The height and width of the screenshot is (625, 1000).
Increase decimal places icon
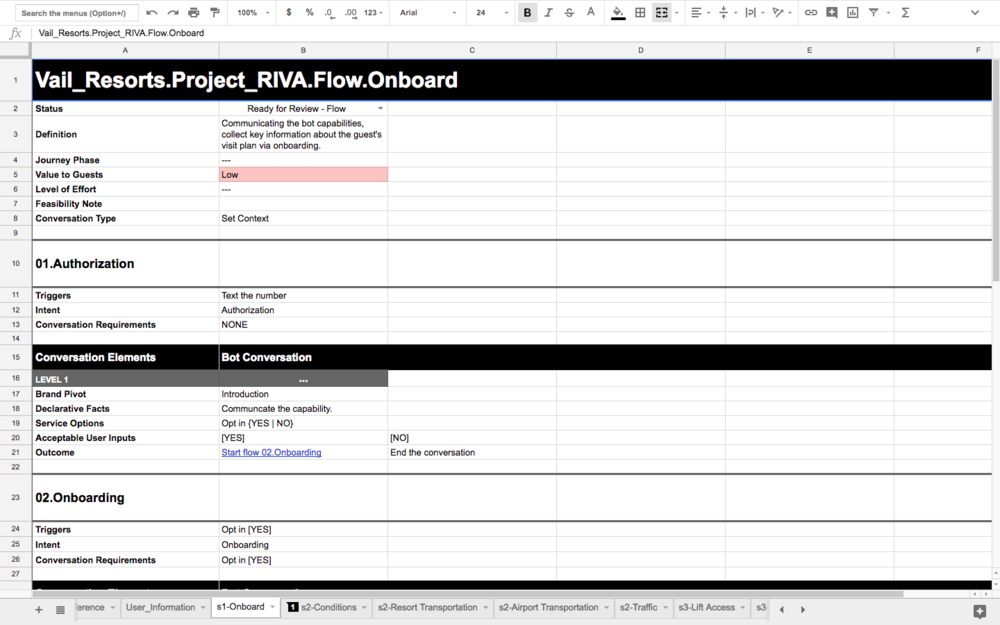coord(350,13)
